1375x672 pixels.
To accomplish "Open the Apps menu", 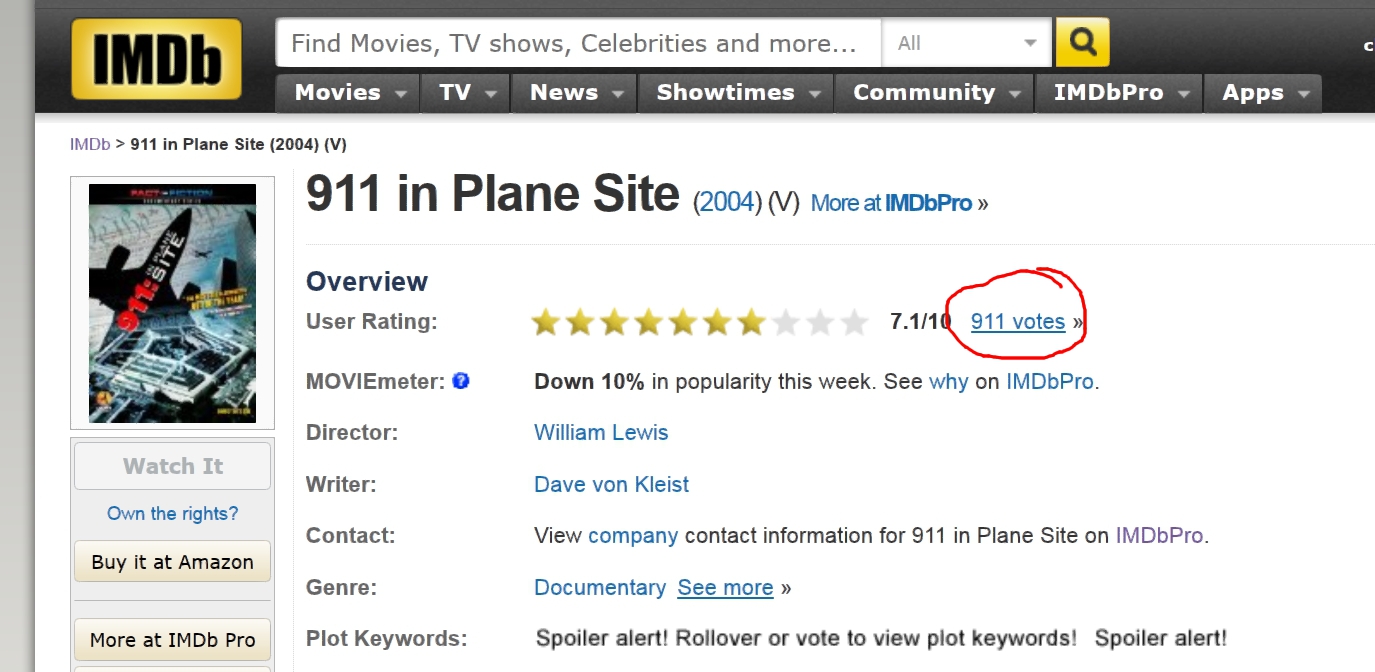I will click(1263, 93).
